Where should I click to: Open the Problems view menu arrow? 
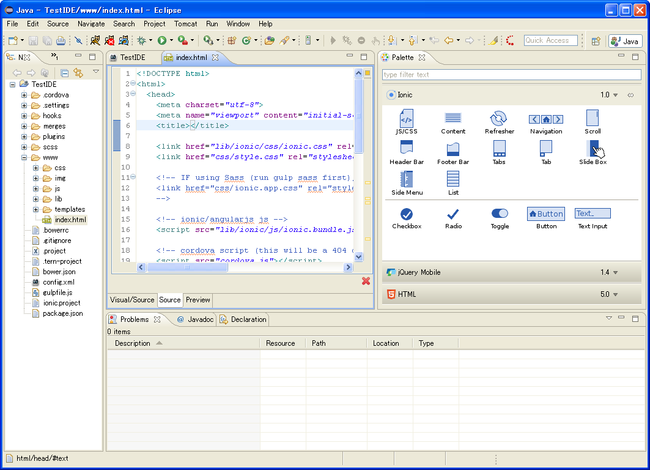609,318
